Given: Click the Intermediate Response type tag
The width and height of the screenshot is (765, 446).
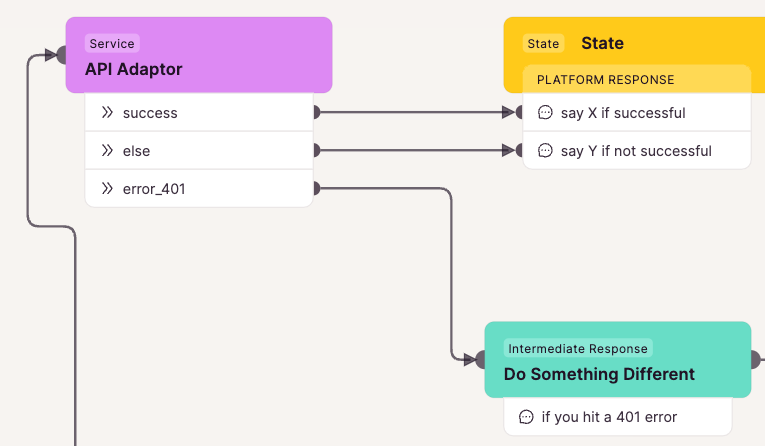Looking at the screenshot, I should 578,348.
